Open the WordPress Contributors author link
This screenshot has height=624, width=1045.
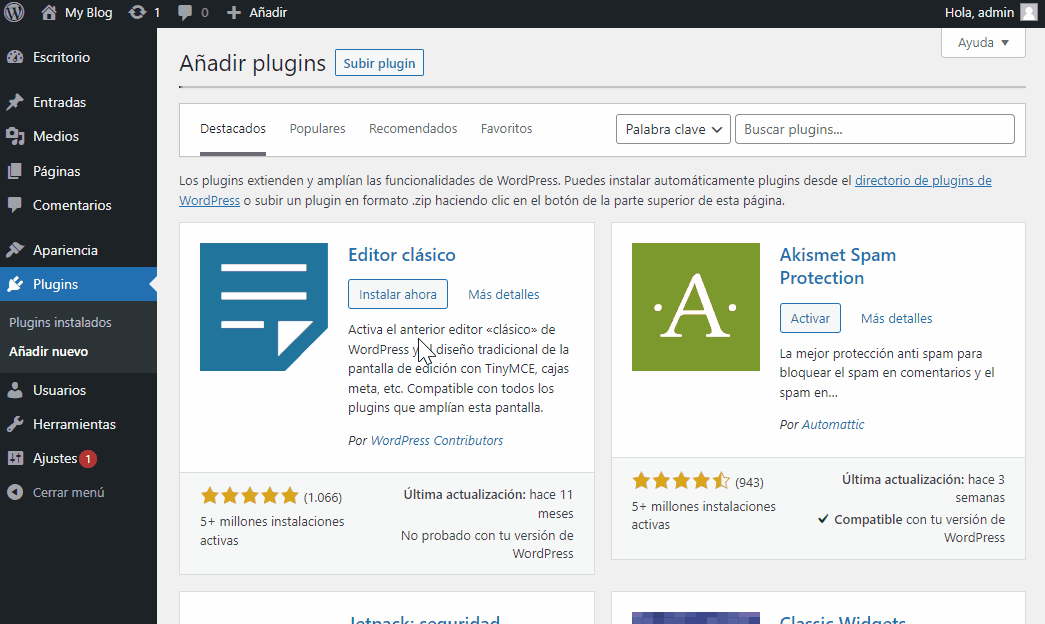pyautogui.click(x=437, y=441)
